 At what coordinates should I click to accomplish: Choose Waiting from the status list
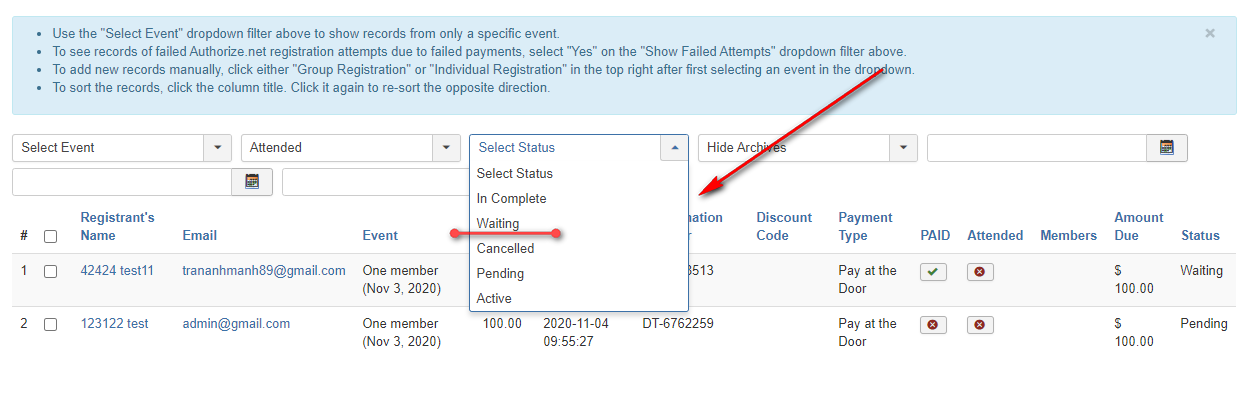click(498, 223)
